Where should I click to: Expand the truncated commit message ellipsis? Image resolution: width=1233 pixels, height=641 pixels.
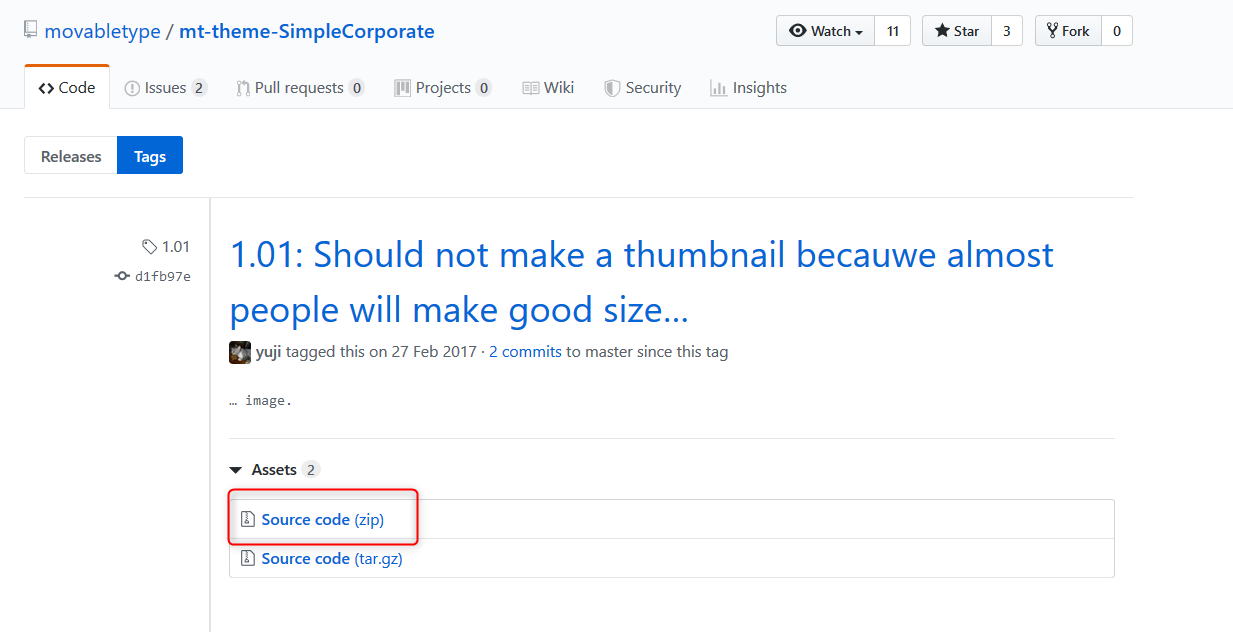[233, 401]
